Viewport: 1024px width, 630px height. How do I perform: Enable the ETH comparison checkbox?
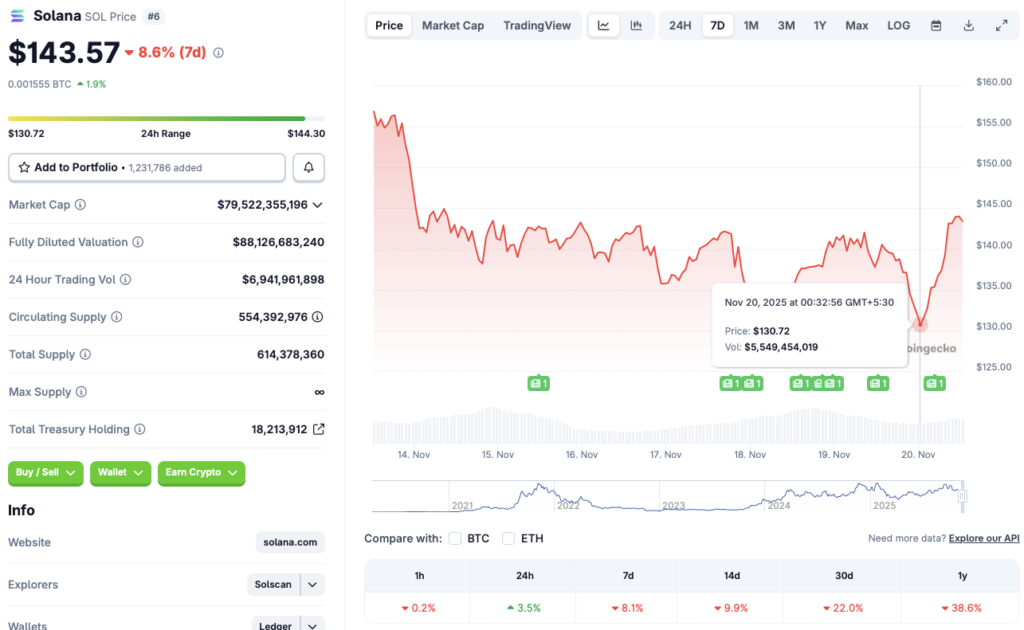pyautogui.click(x=510, y=538)
